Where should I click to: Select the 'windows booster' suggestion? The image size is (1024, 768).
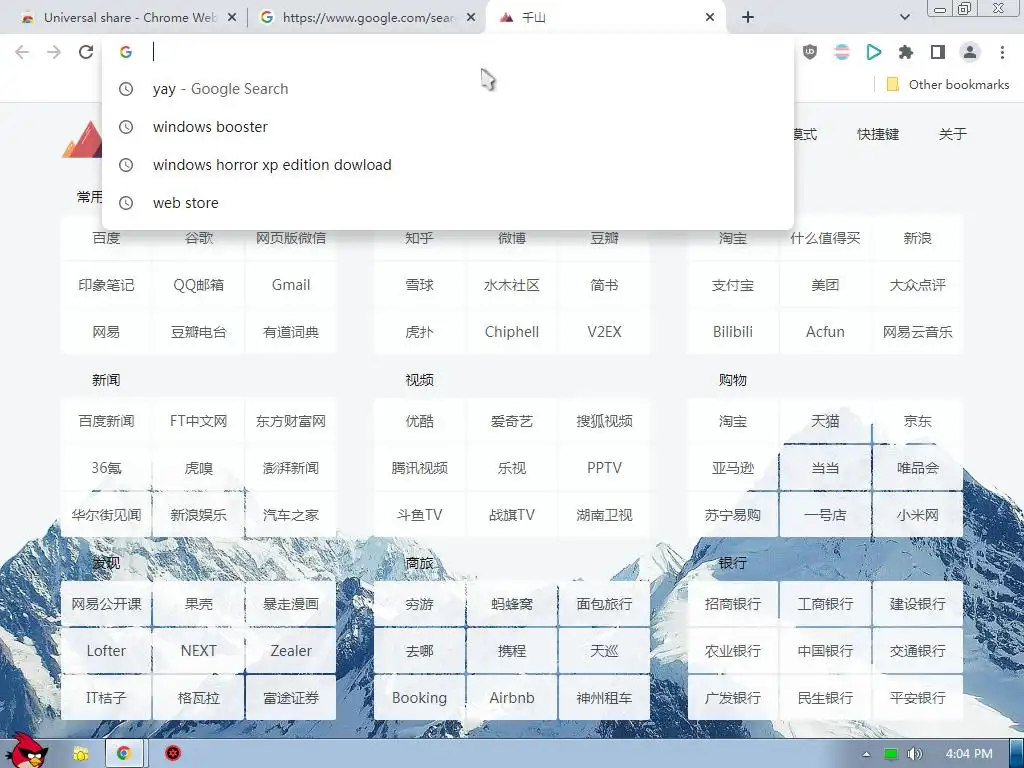click(448, 127)
